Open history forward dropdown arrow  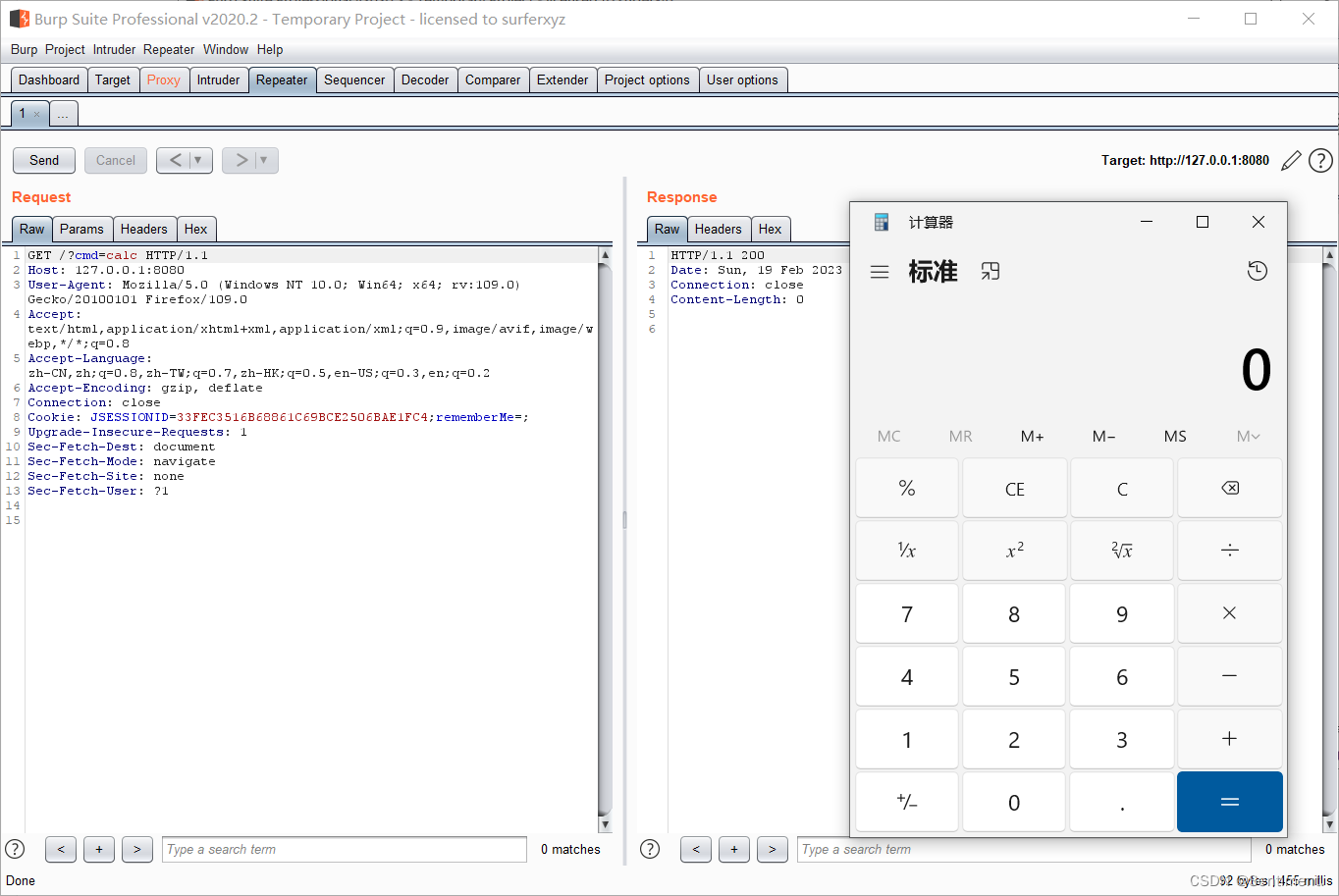[x=263, y=160]
